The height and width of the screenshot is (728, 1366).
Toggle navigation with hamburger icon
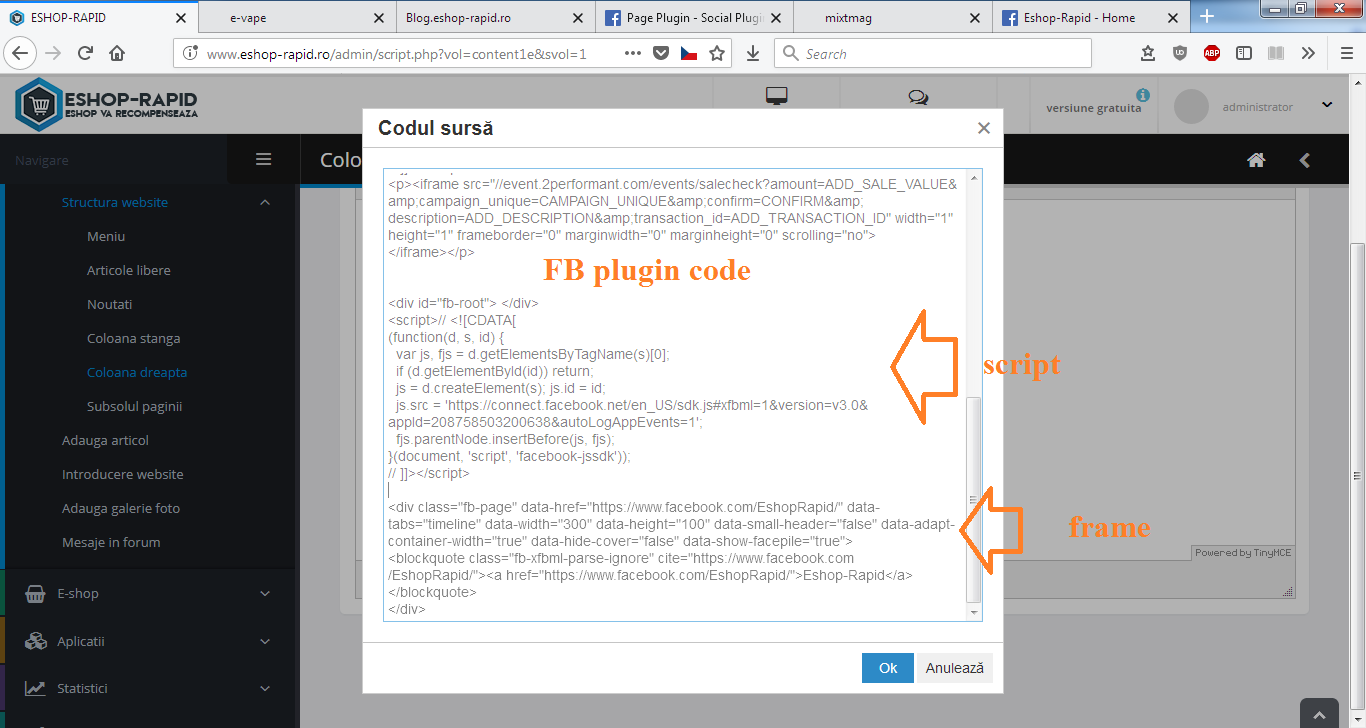pyautogui.click(x=264, y=159)
